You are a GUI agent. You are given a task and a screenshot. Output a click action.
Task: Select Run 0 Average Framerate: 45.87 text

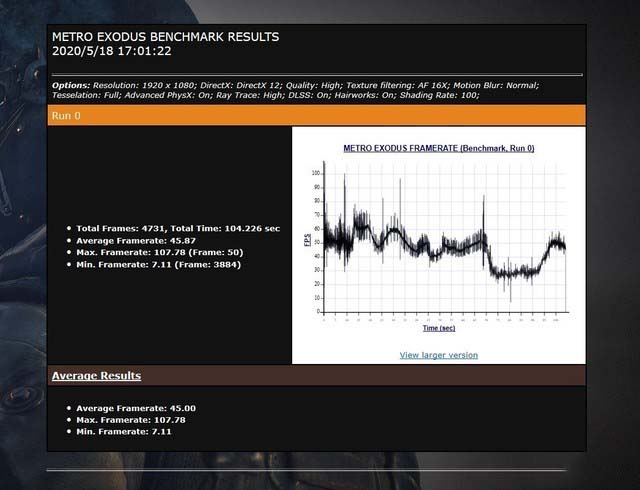(x=136, y=241)
